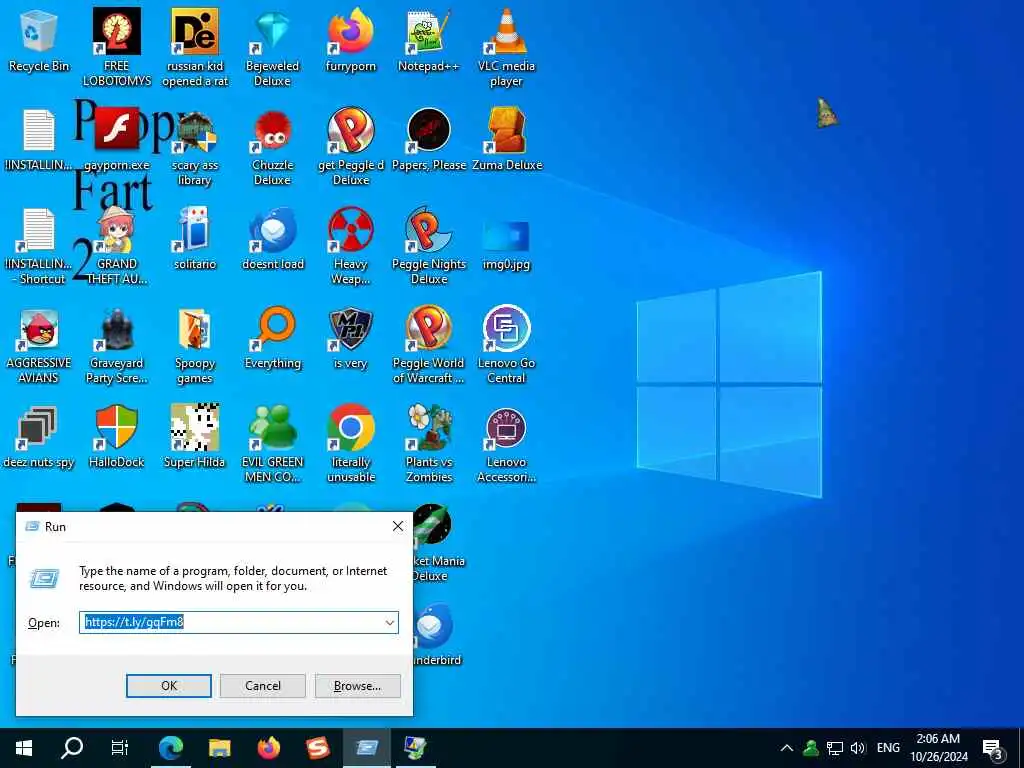Select GRAND THEFT AU... desktop icon
The height and width of the screenshot is (768, 1024).
(x=116, y=247)
